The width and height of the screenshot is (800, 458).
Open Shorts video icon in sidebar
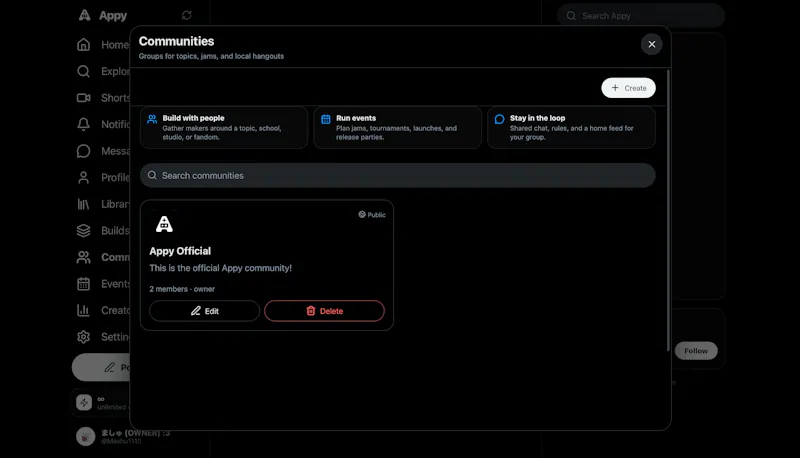pyautogui.click(x=83, y=97)
